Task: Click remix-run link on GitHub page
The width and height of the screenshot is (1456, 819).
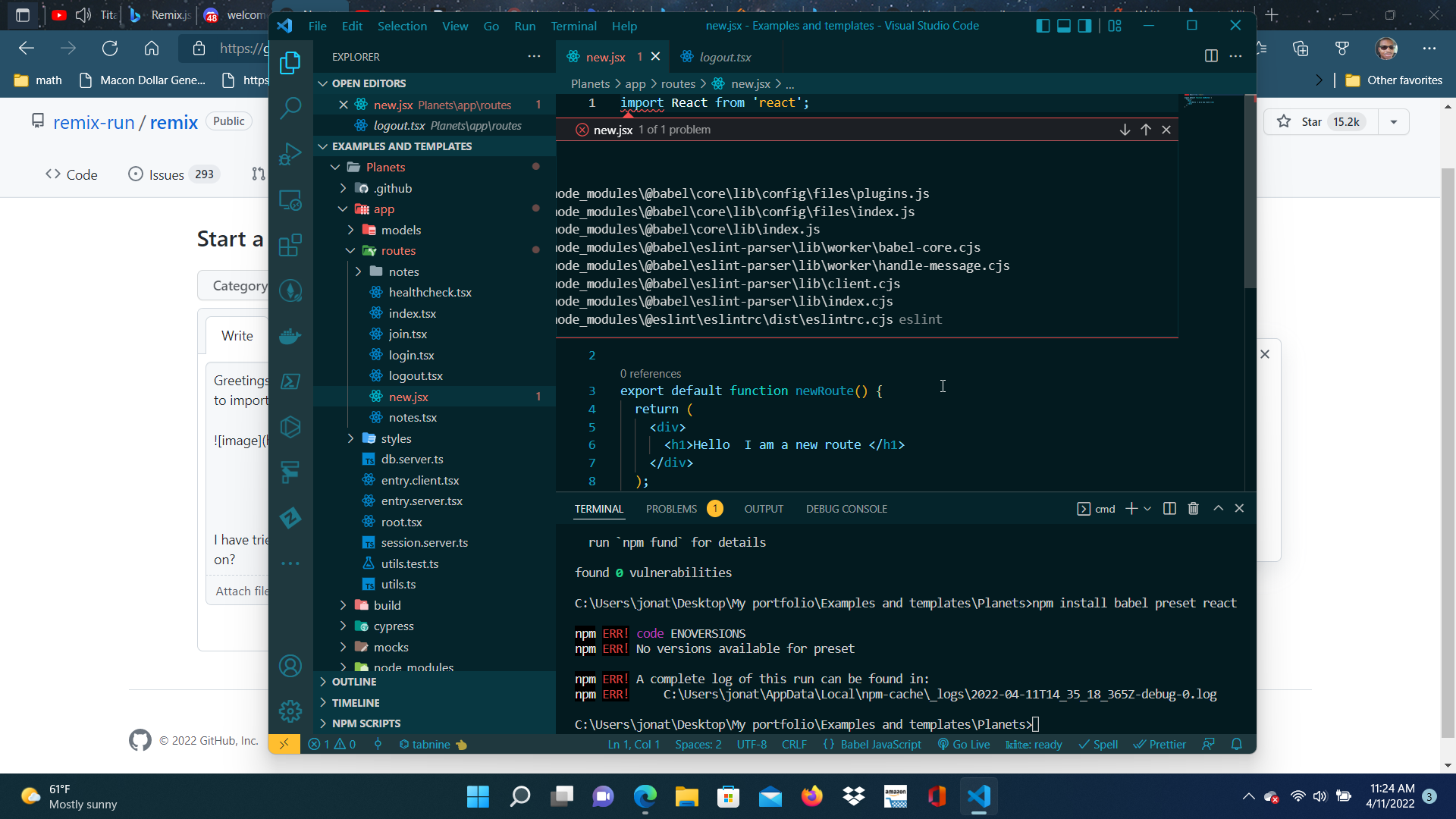Action: pyautogui.click(x=94, y=122)
